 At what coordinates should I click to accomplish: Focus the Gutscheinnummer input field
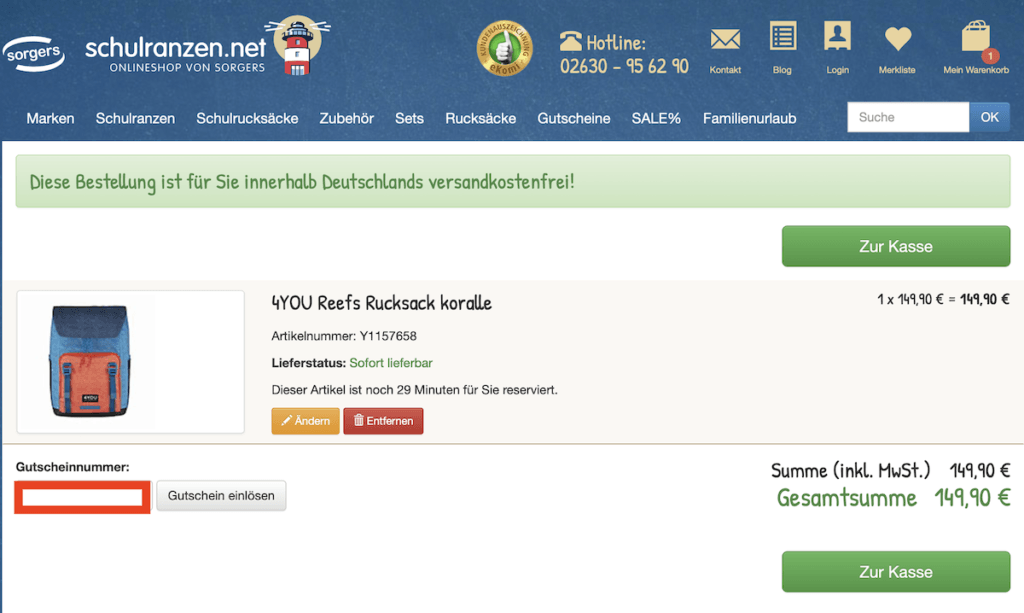point(82,497)
